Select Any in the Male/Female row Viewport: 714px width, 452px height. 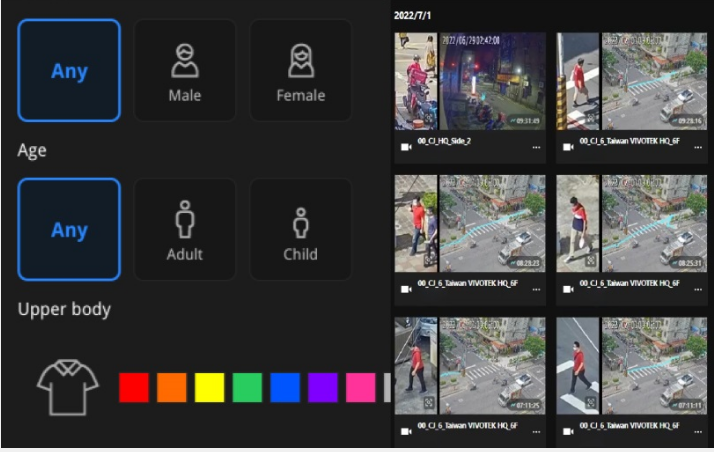tap(69, 70)
